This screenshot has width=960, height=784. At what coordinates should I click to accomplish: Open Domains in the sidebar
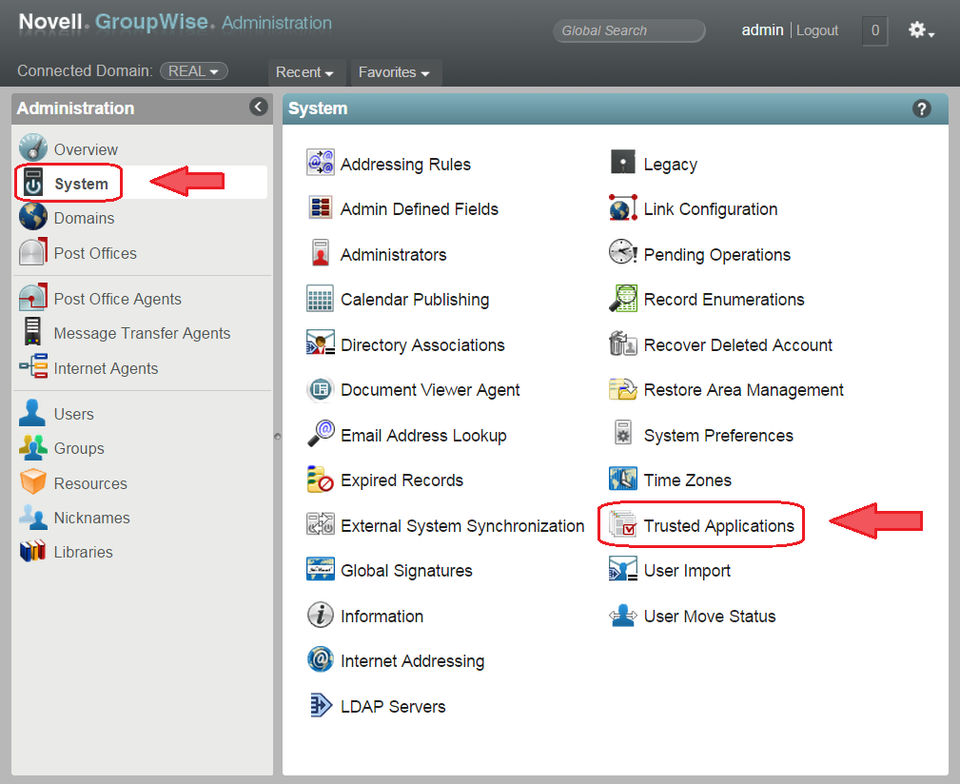[84, 218]
